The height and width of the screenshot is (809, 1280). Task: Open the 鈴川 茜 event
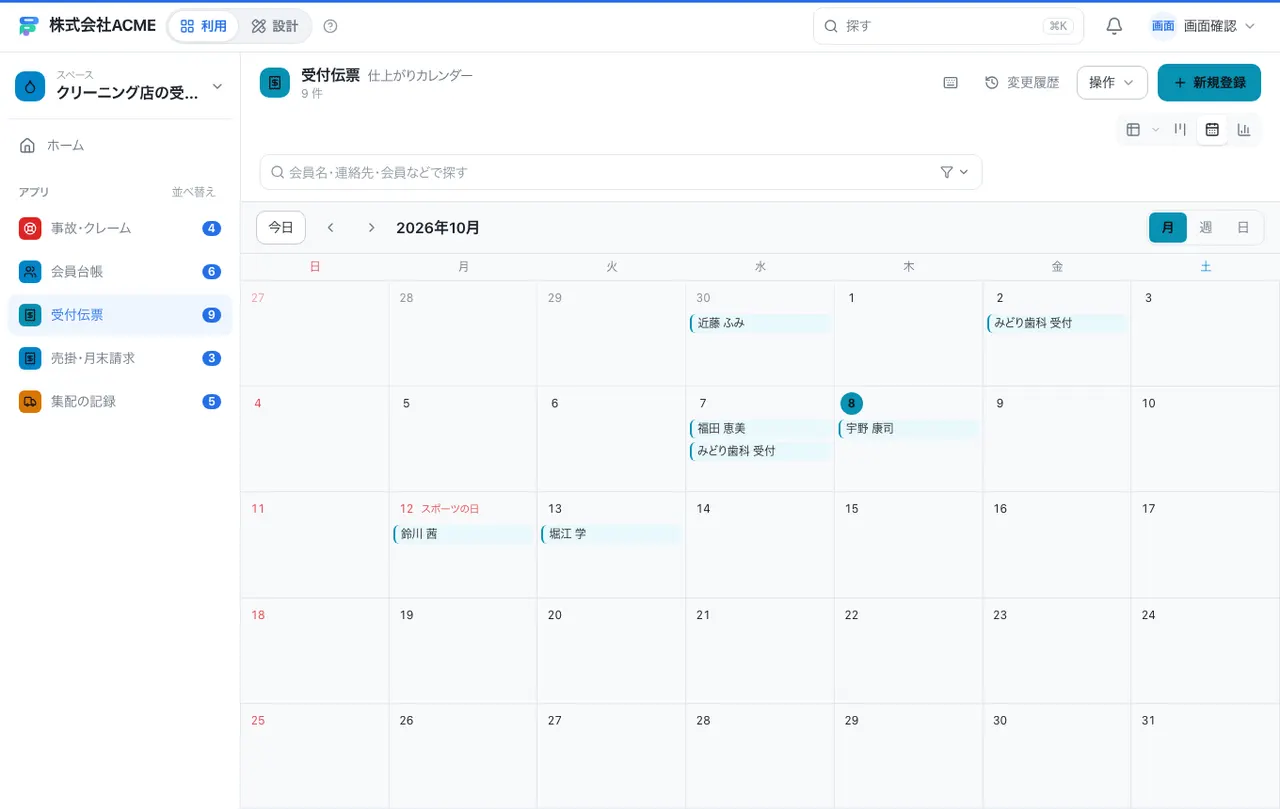[463, 534]
